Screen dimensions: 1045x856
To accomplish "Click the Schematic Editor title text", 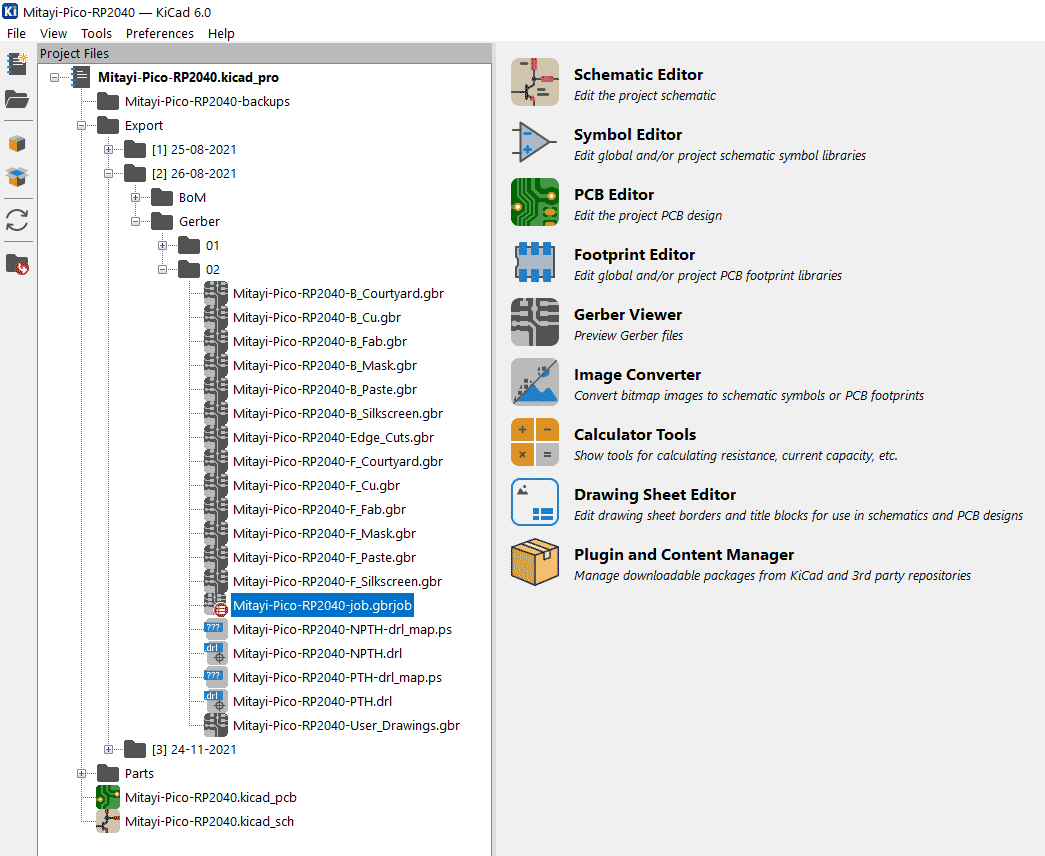I will pyautogui.click(x=638, y=75).
